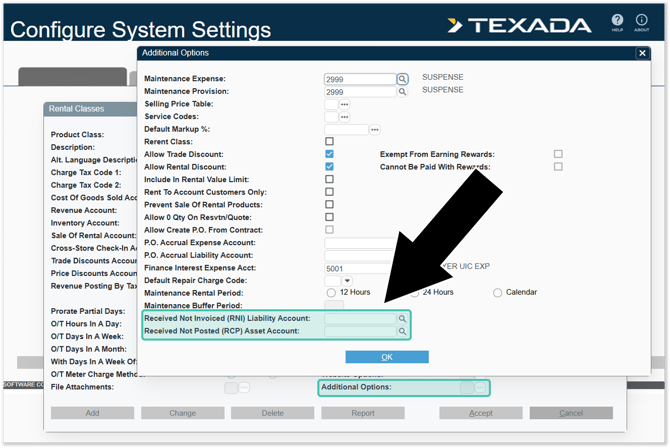Search the RNI Liability Account lookup icon

(403, 318)
